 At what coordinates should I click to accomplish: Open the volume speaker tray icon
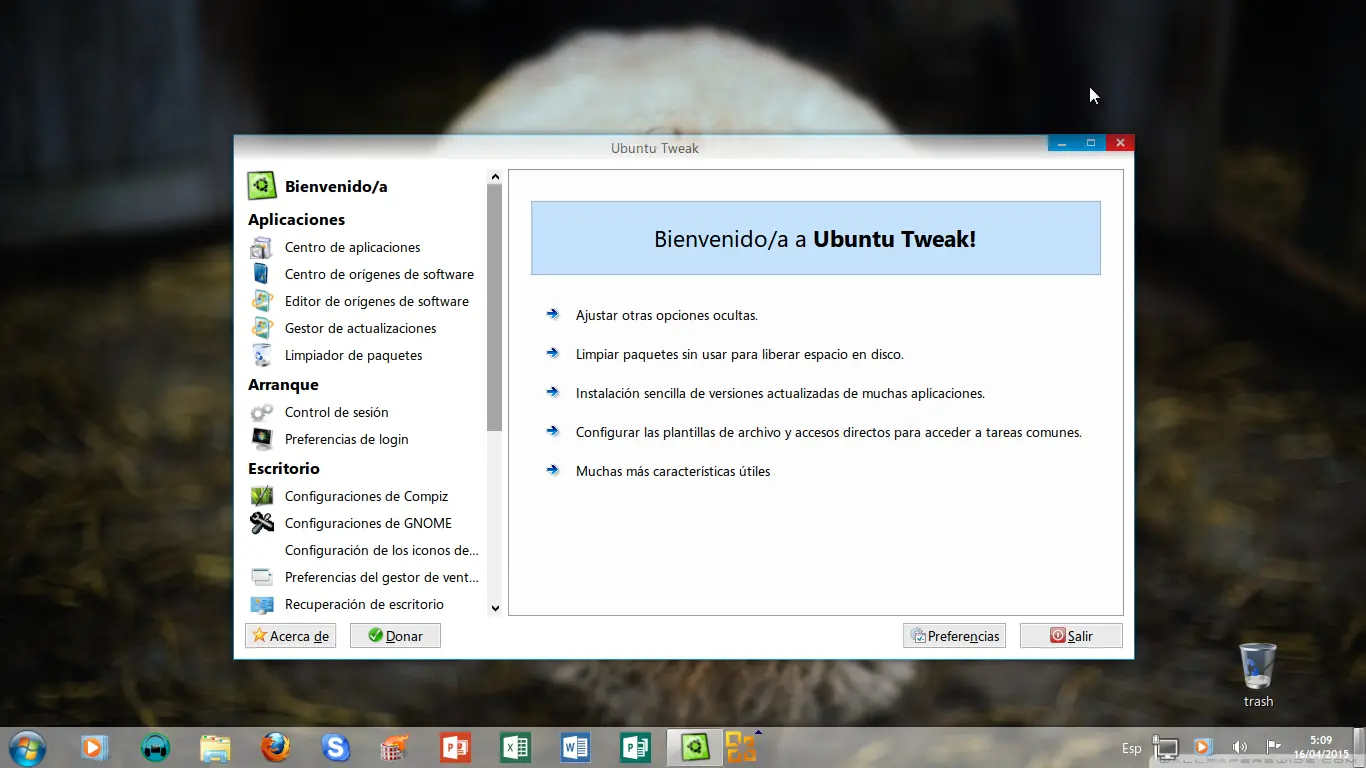(1240, 747)
